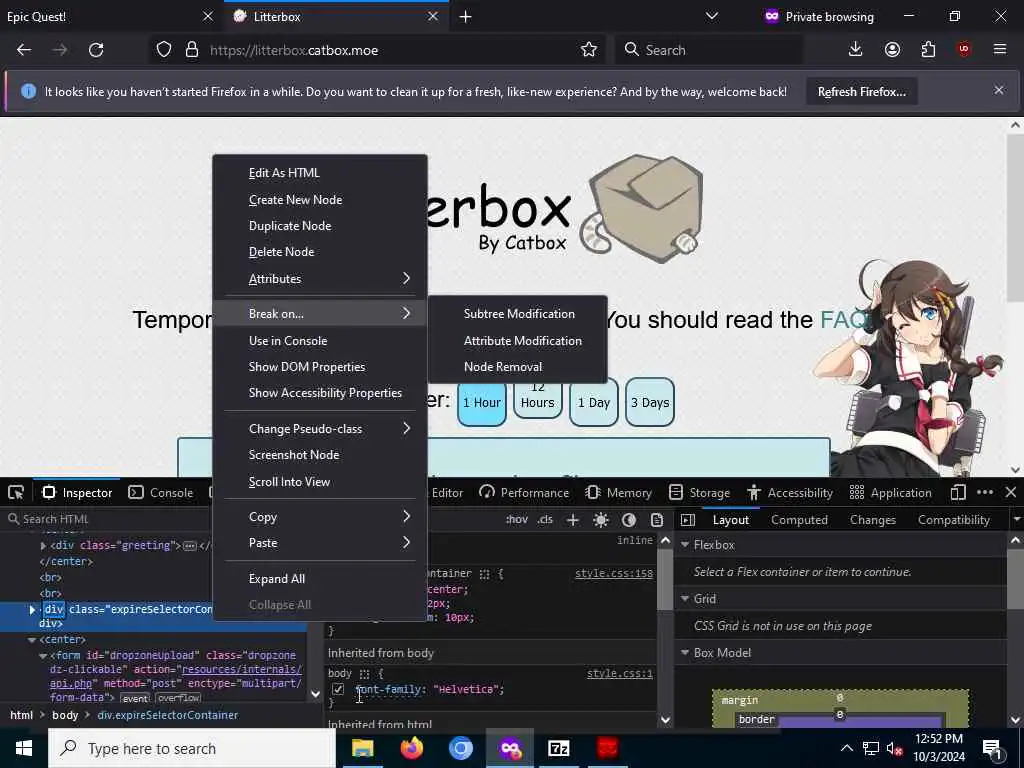Open the Application panel tab
The width and height of the screenshot is (1024, 768).
(x=891, y=493)
